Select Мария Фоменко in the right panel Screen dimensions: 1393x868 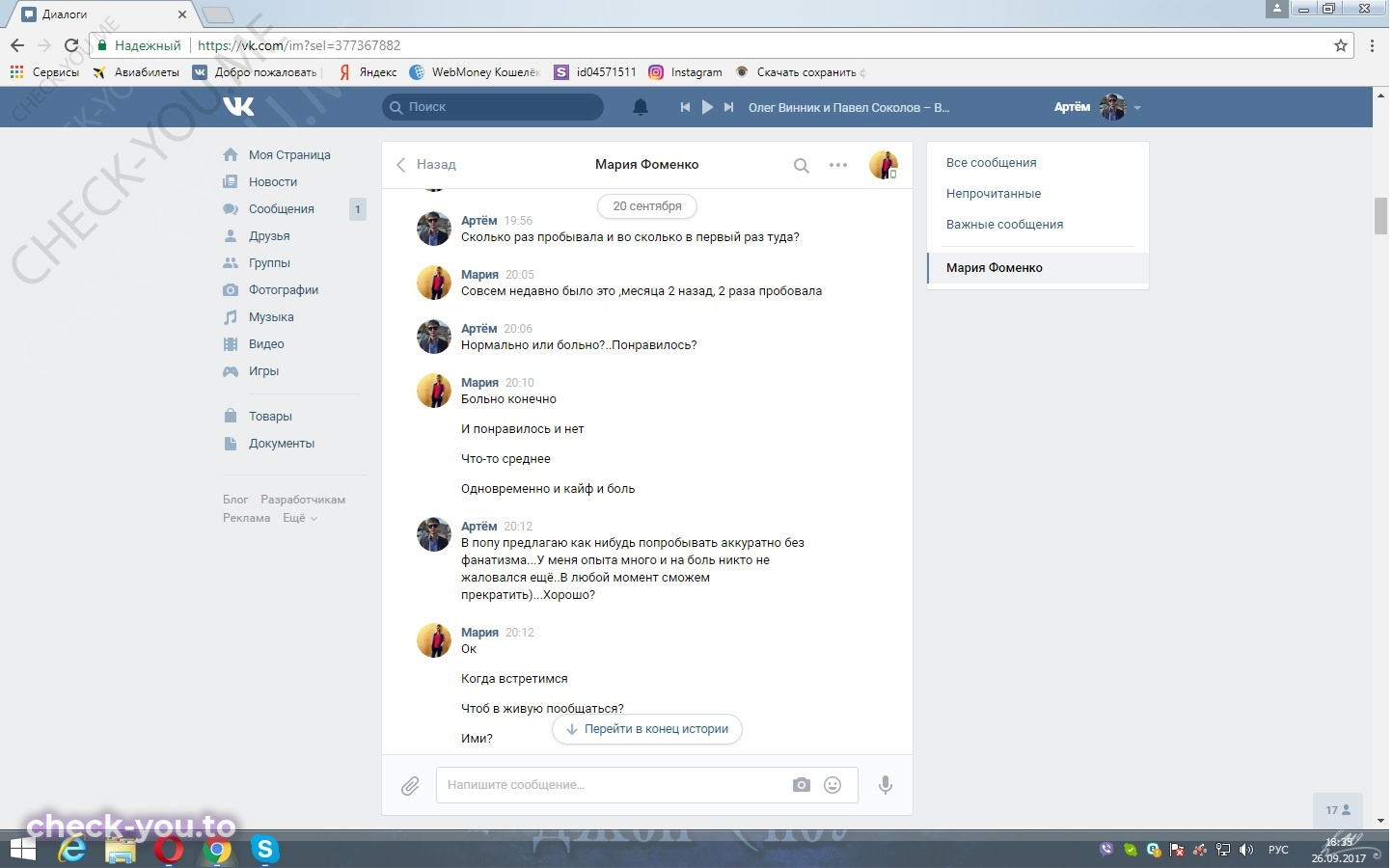(x=1038, y=268)
